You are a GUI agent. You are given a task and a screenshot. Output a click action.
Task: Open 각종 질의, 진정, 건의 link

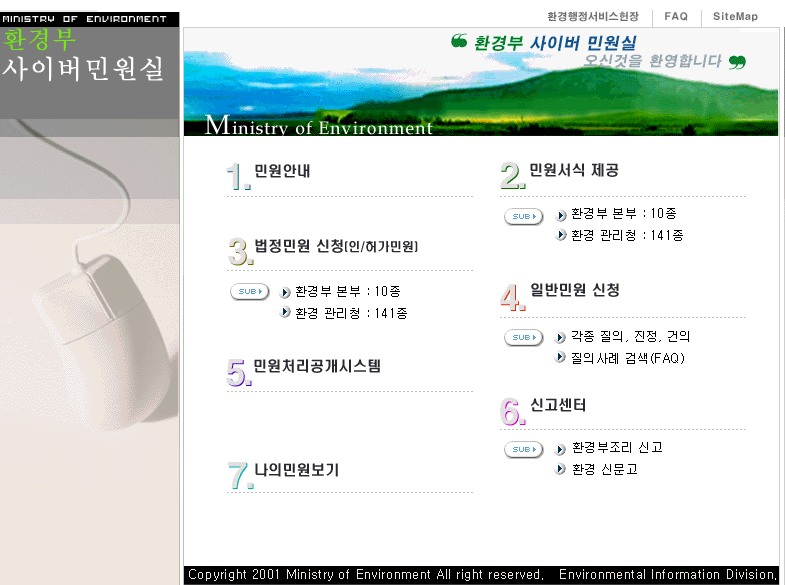pos(631,336)
